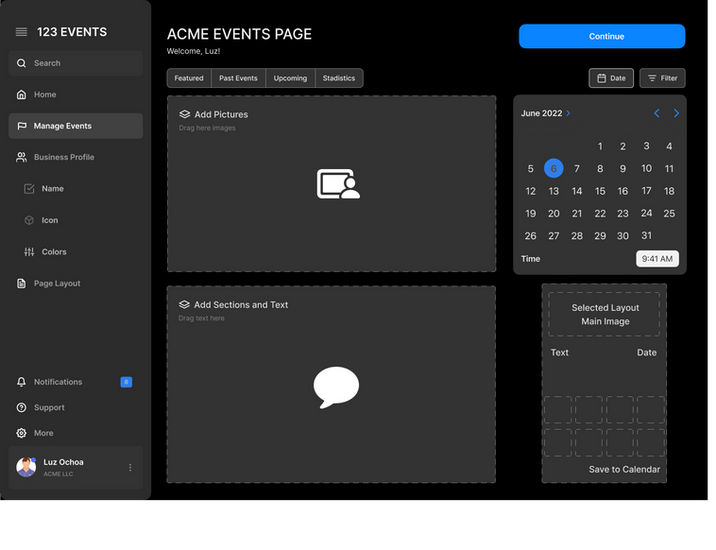This screenshot has height=550, width=716.
Task: Open the Filter button
Action: 662,78
